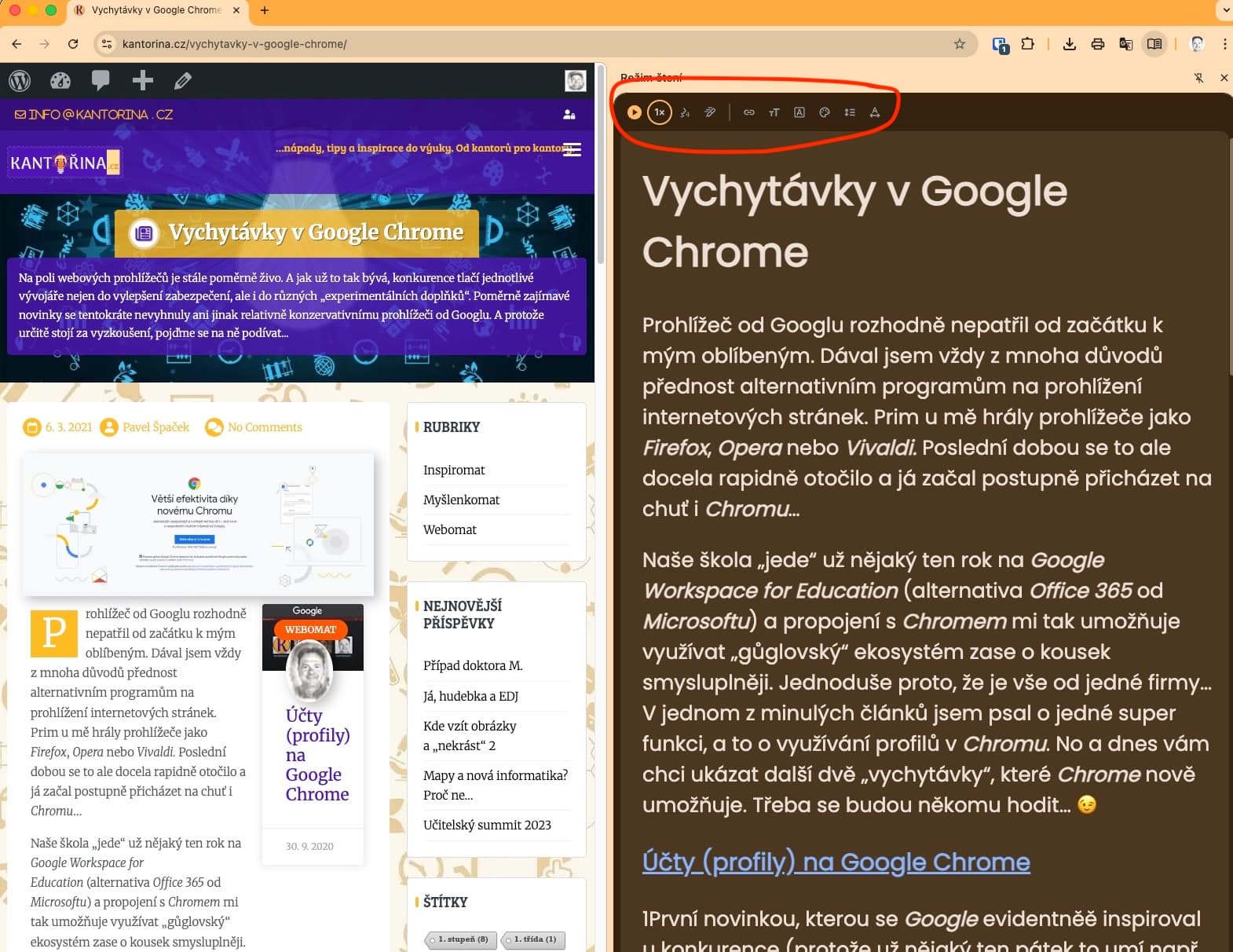Viewport: 1233px width, 952px height.
Task: Play read-aloud in reading mode
Action: (634, 112)
